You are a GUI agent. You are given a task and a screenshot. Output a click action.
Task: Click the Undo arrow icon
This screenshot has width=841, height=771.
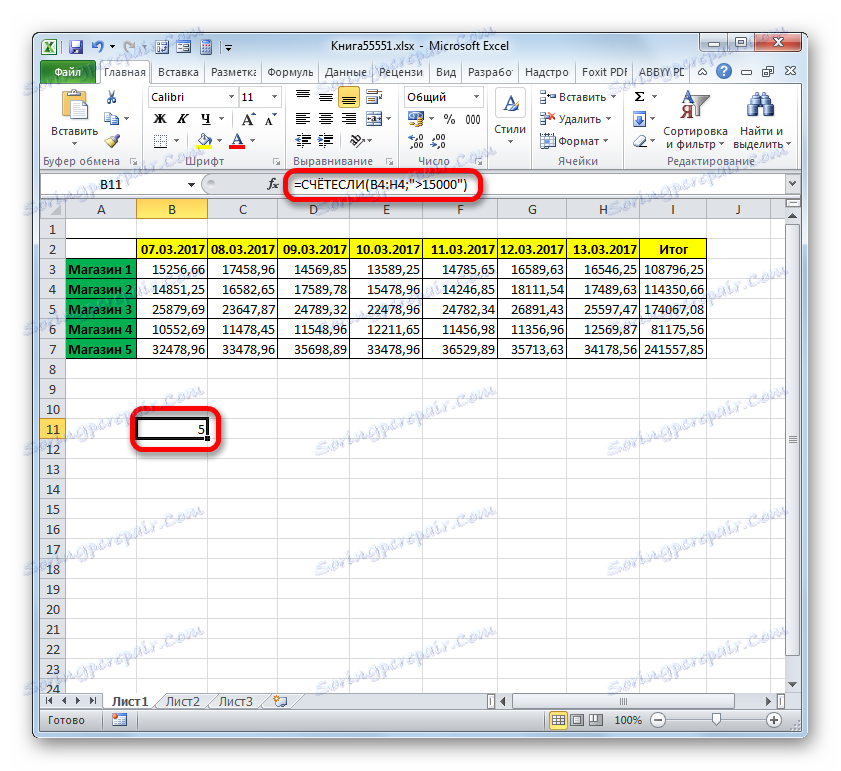tap(98, 47)
